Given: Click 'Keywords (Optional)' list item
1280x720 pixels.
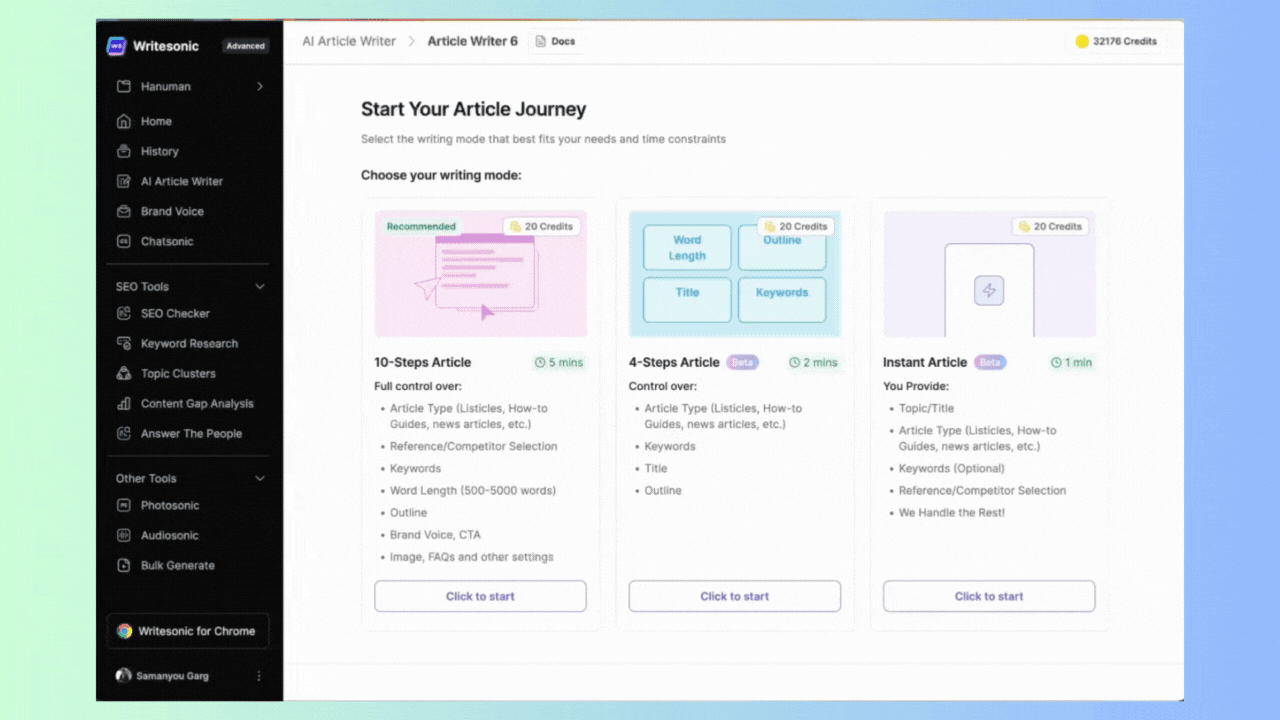Looking at the screenshot, I should (x=951, y=468).
